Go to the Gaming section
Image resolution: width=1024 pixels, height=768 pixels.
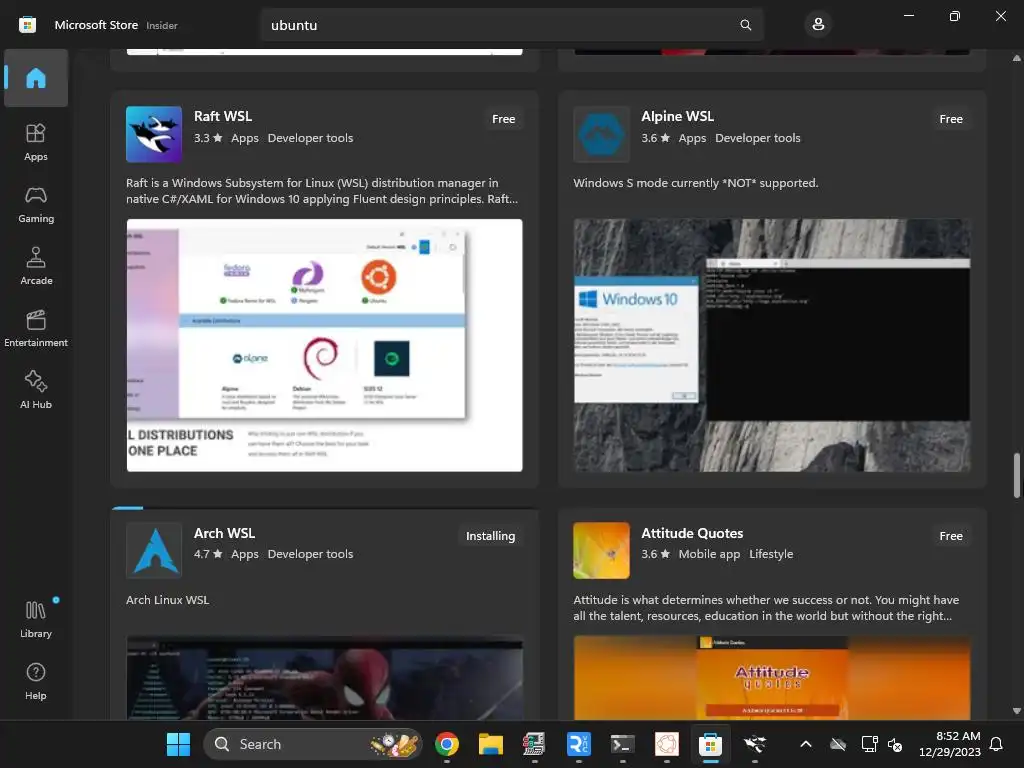pyautogui.click(x=36, y=204)
